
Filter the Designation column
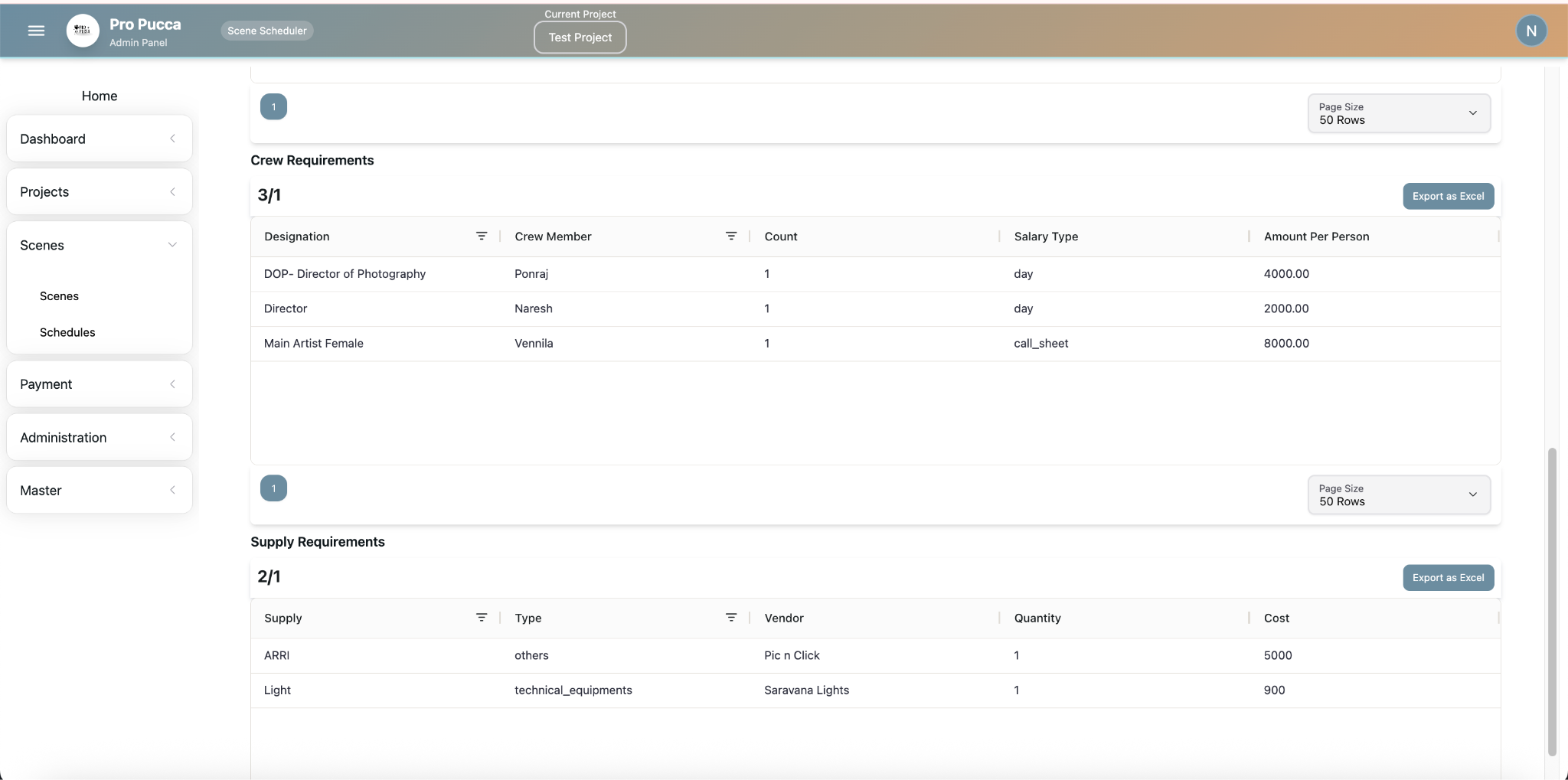[481, 236]
